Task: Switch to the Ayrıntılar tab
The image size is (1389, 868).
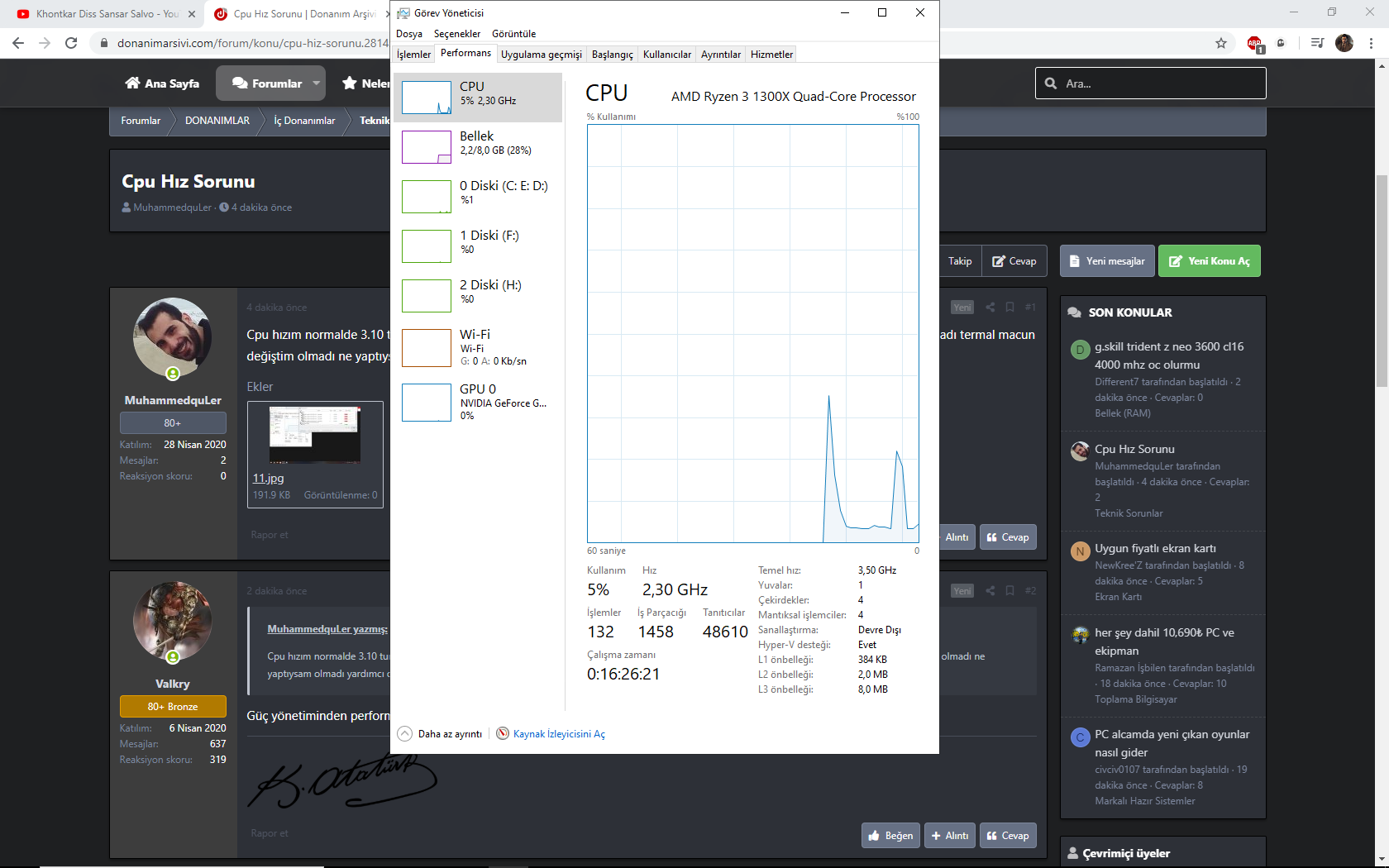Action: coord(721,55)
